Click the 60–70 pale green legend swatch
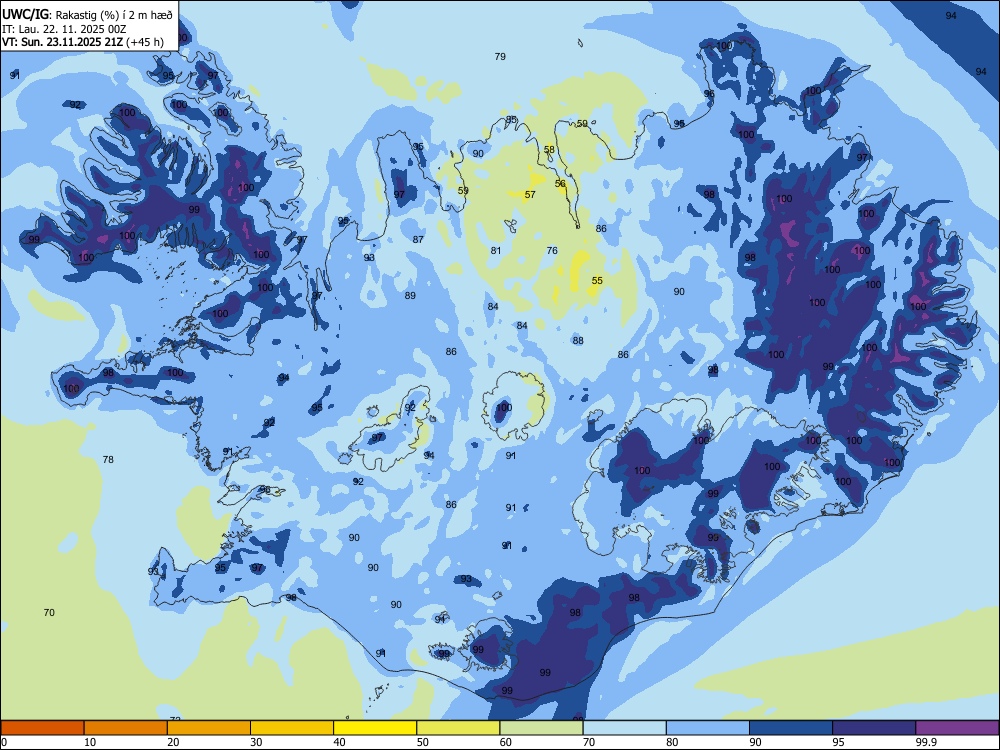 coord(541,728)
